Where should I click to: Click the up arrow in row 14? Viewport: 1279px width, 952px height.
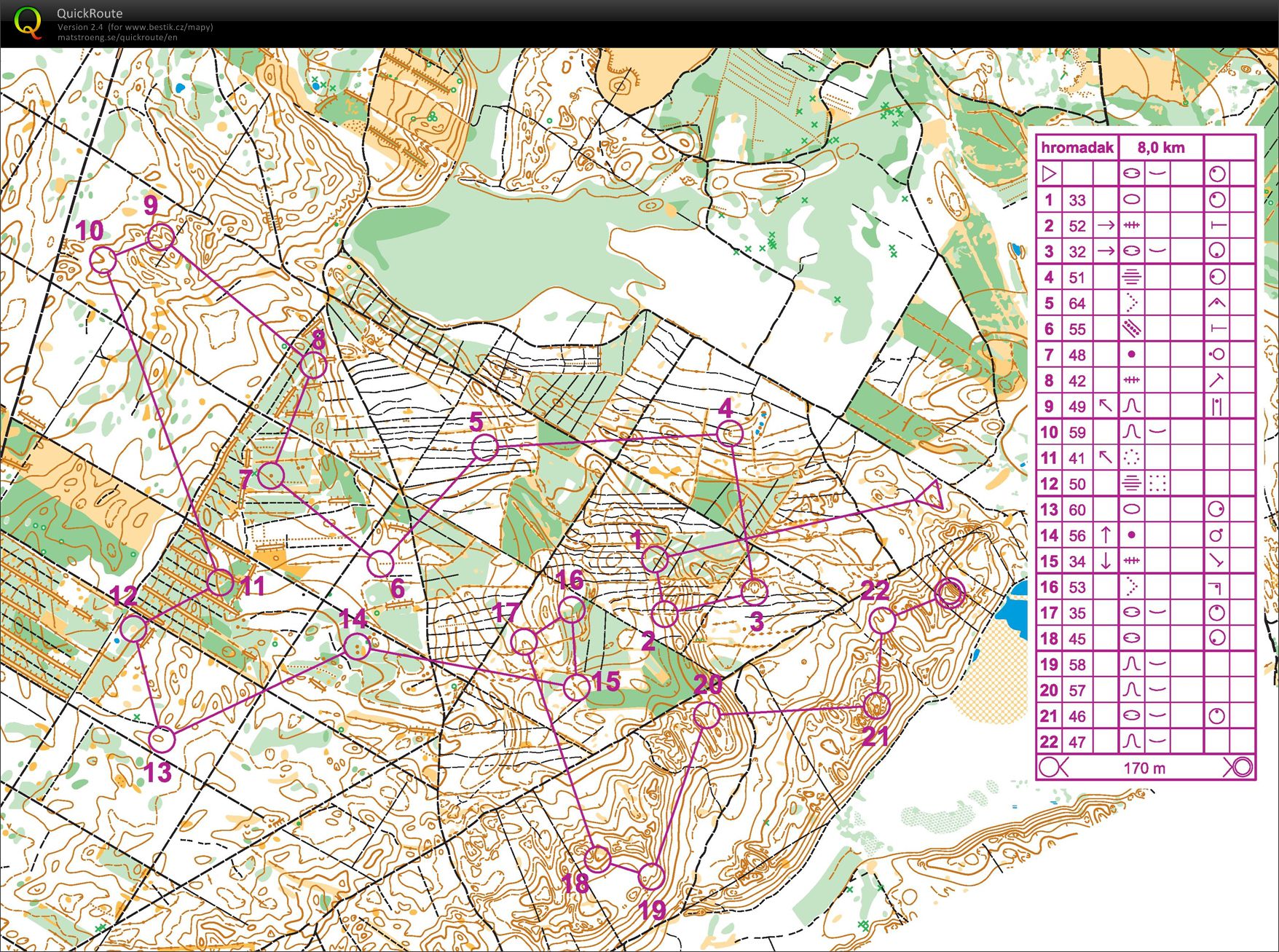click(1105, 535)
